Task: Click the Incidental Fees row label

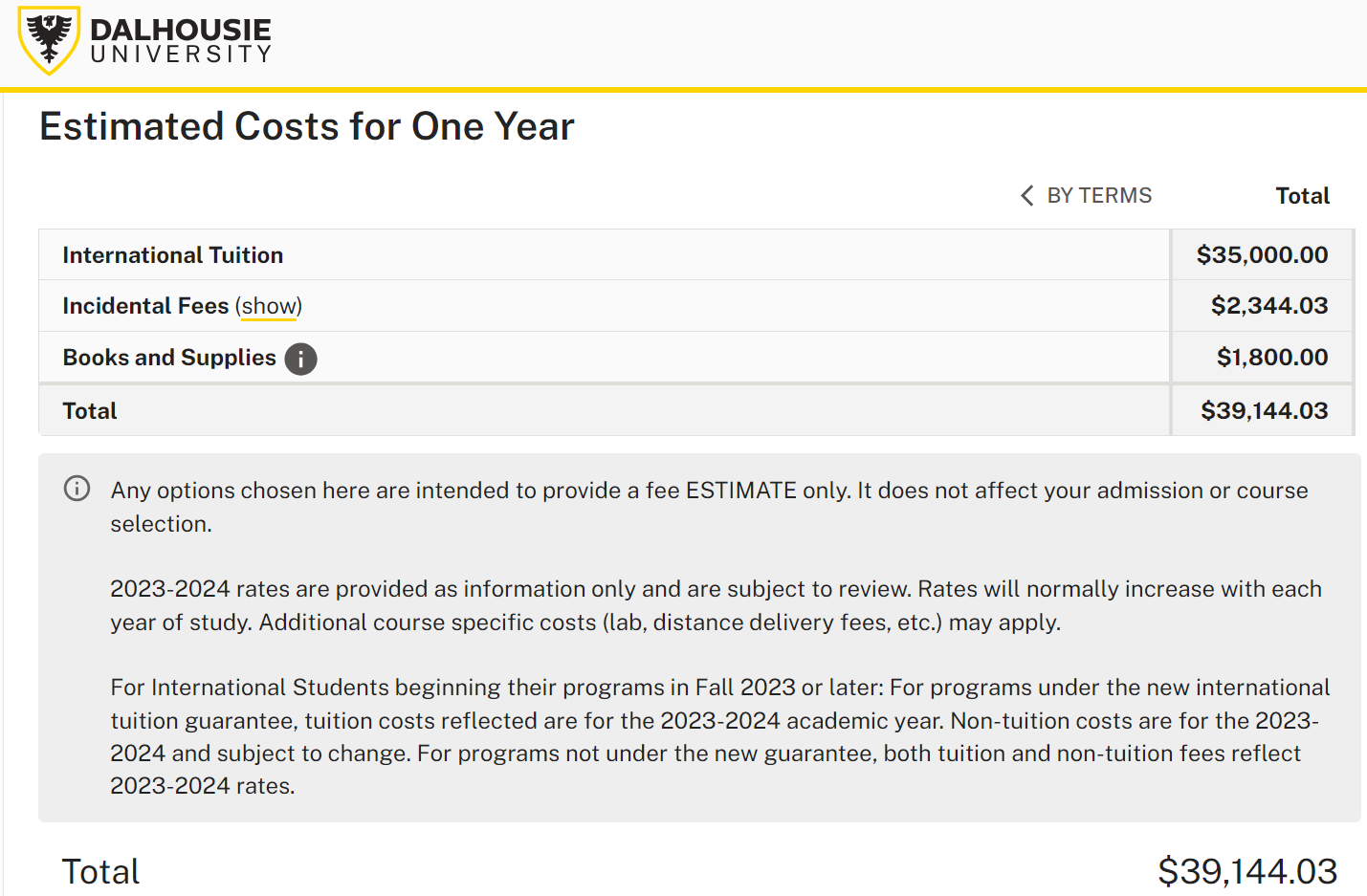Action: pyautogui.click(x=145, y=306)
